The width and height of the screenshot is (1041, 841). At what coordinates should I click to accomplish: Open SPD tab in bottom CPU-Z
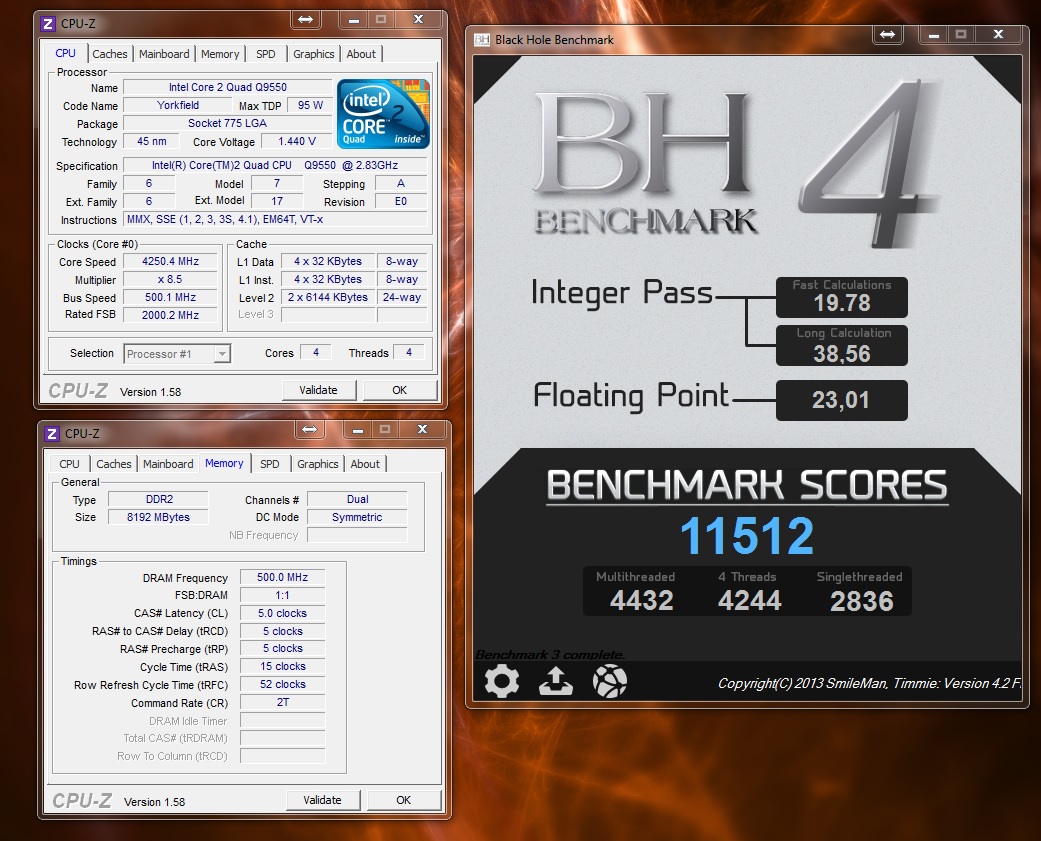[x=270, y=464]
